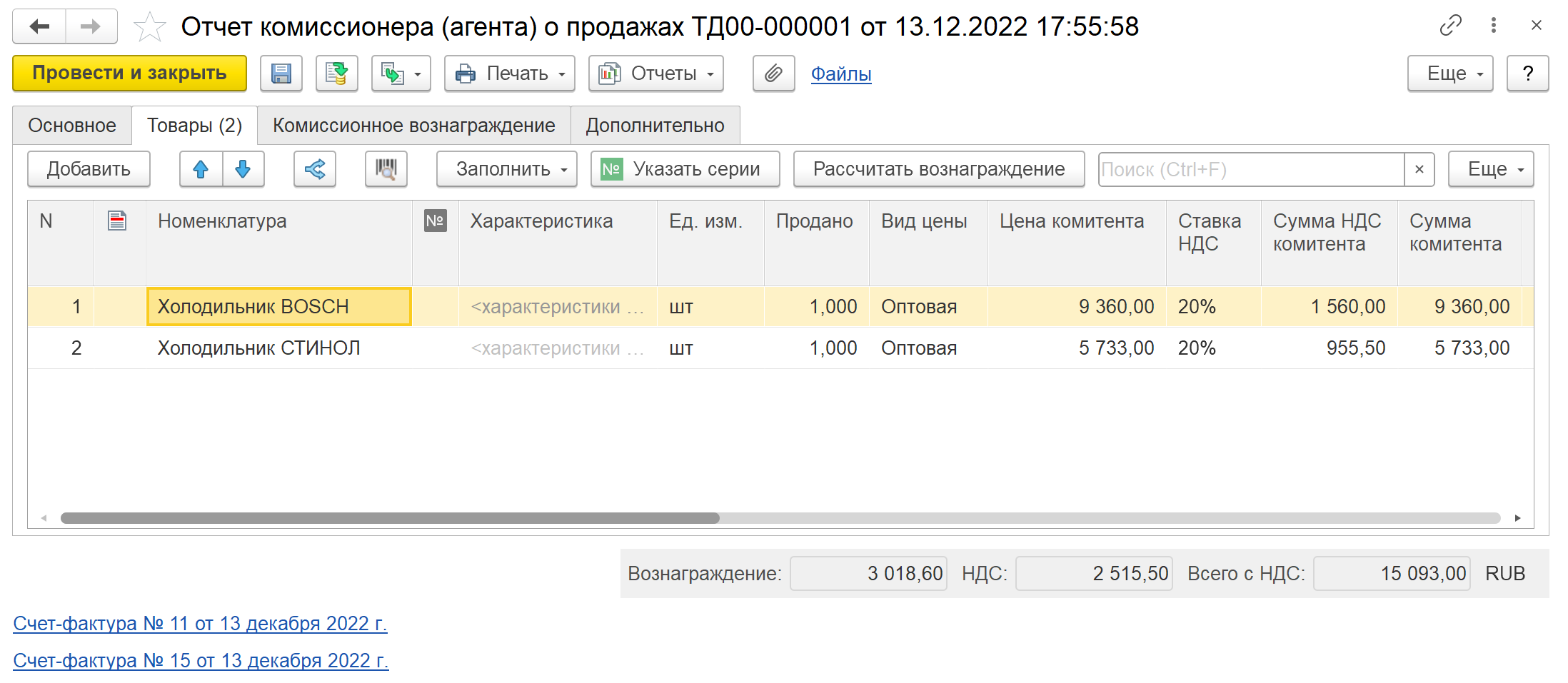Open Счет-фактура № 11 link

tap(200, 623)
